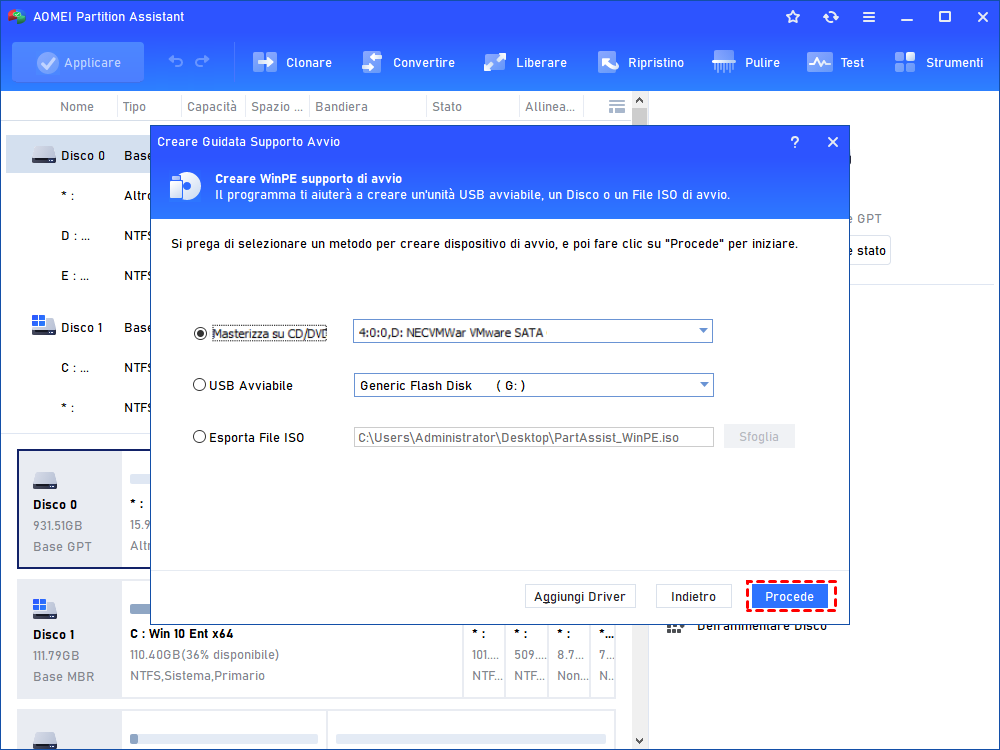Open the CD/DVD drive dropdown
Image resolution: width=1000 pixels, height=750 pixels.
pyautogui.click(x=533, y=332)
